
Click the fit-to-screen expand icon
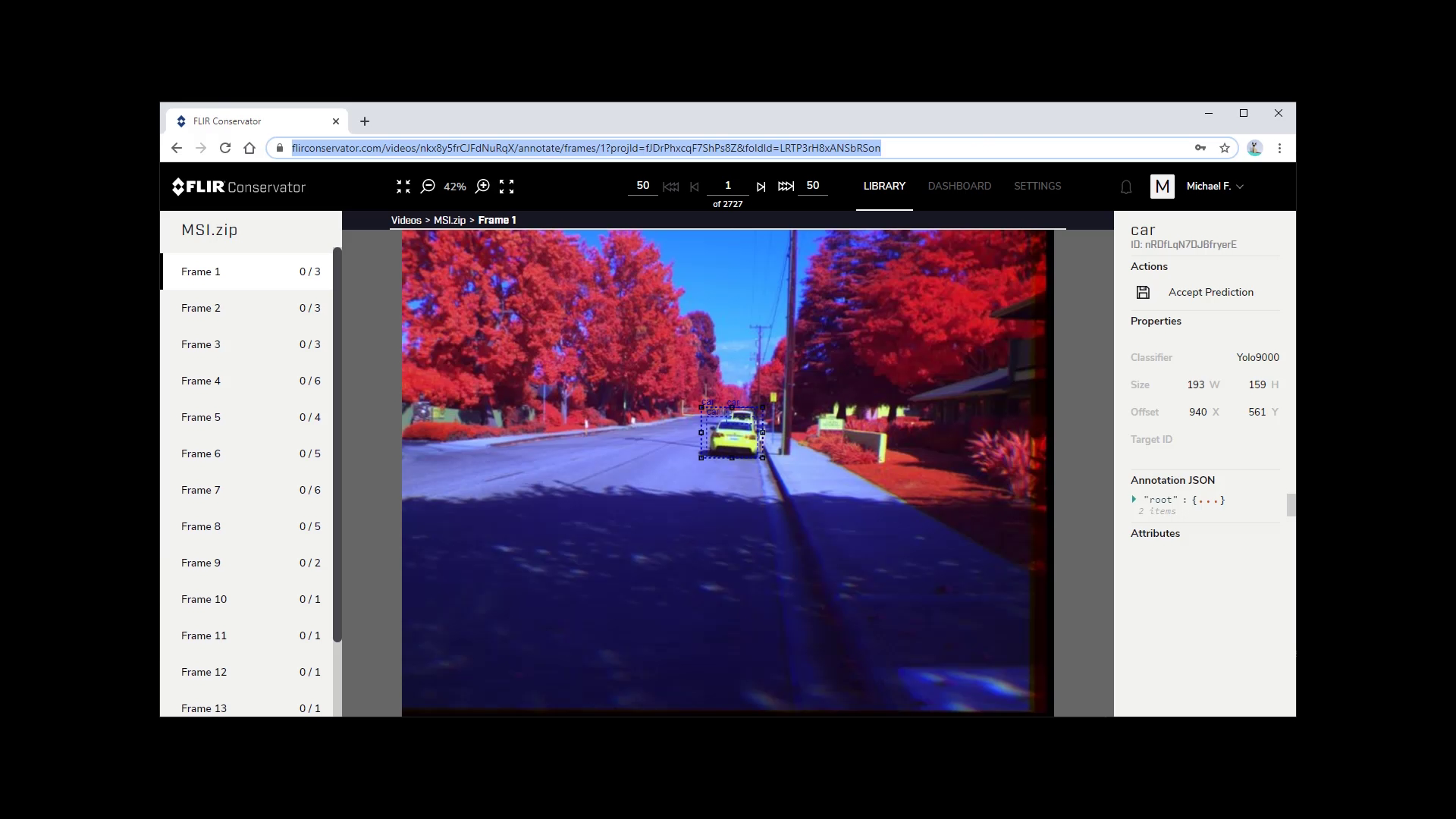[507, 186]
